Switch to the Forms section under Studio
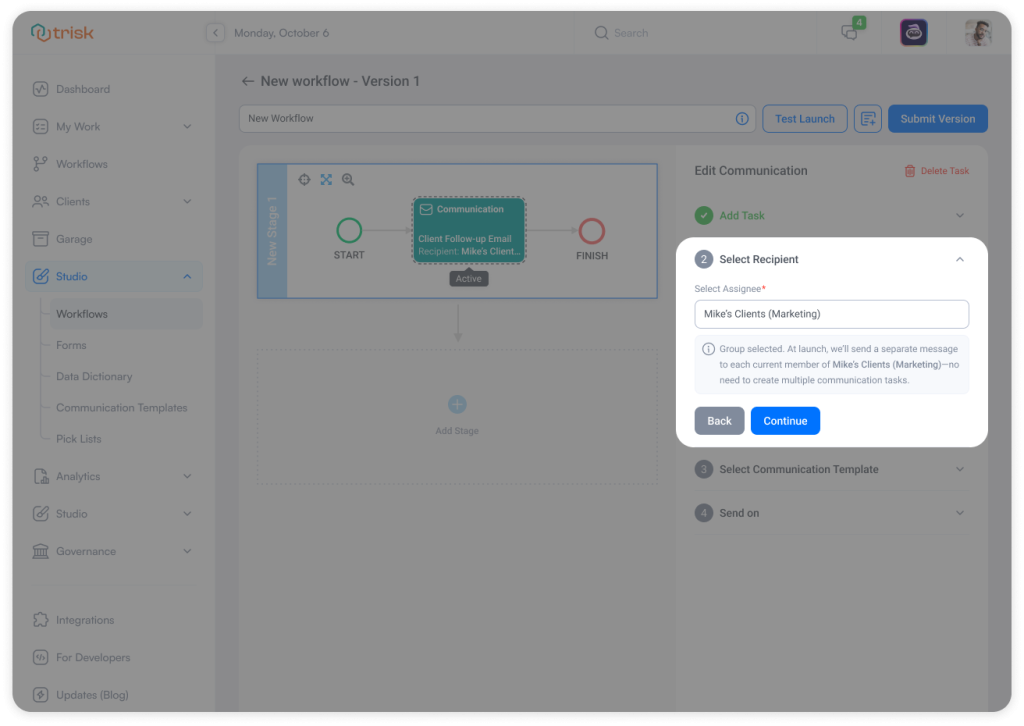The width and height of the screenshot is (1024, 726). (72, 345)
